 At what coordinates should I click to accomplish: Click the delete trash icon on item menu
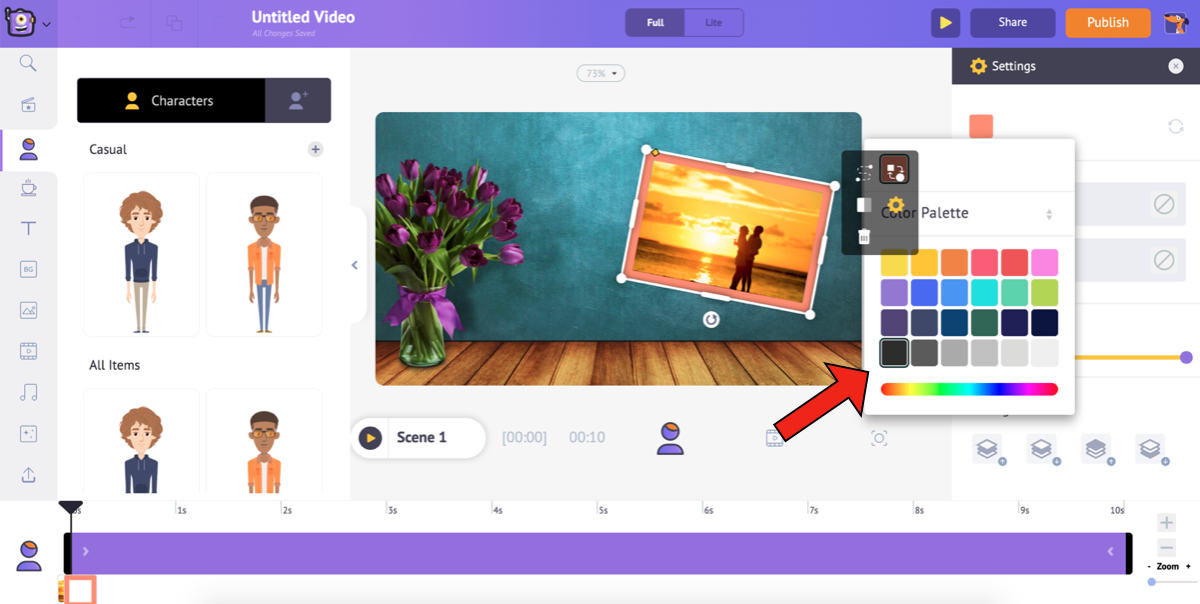(864, 237)
